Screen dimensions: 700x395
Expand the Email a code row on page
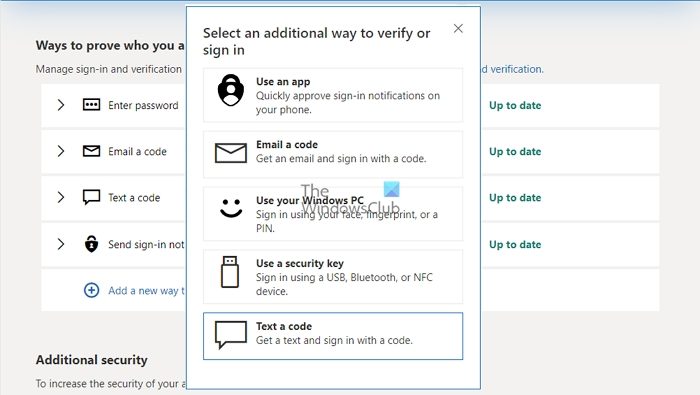[x=61, y=151]
